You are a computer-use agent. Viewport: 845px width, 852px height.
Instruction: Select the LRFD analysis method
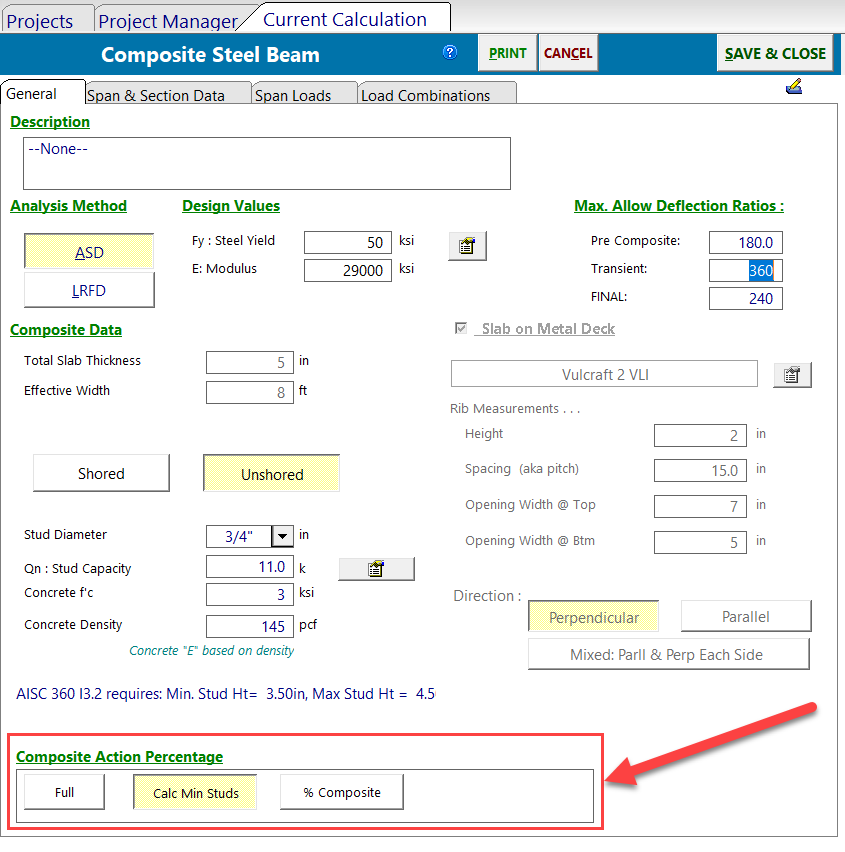point(89,291)
